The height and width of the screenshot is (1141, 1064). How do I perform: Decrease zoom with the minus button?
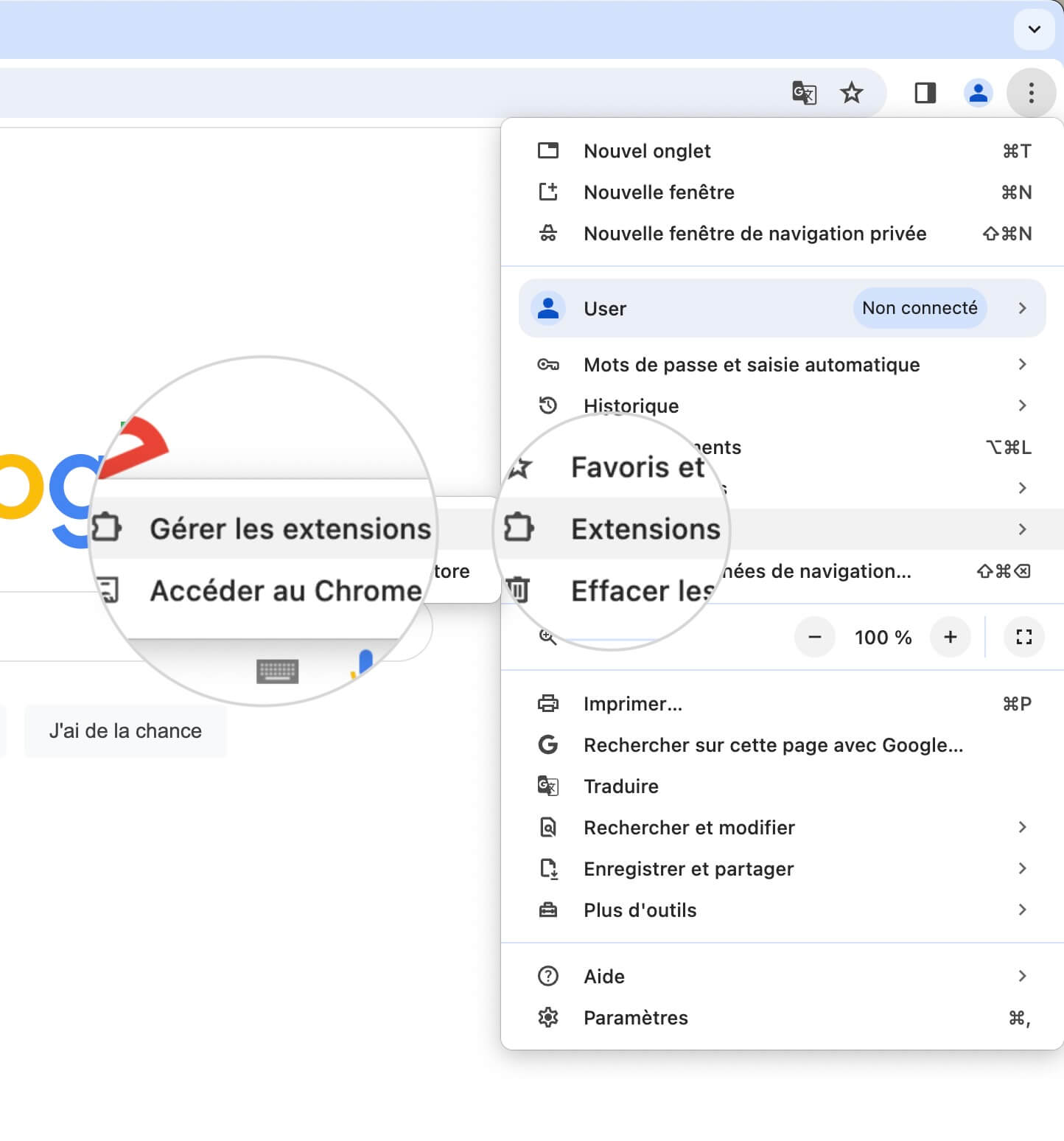pyautogui.click(x=815, y=637)
